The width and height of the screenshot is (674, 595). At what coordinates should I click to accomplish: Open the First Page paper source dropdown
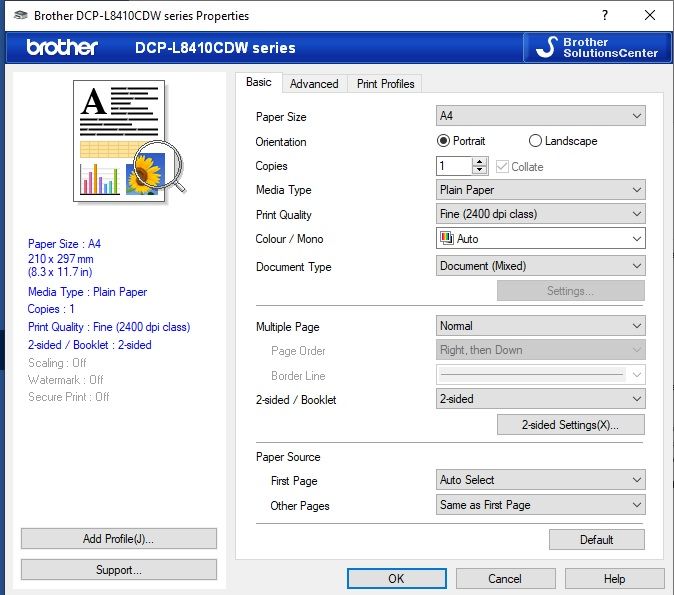[x=540, y=480]
